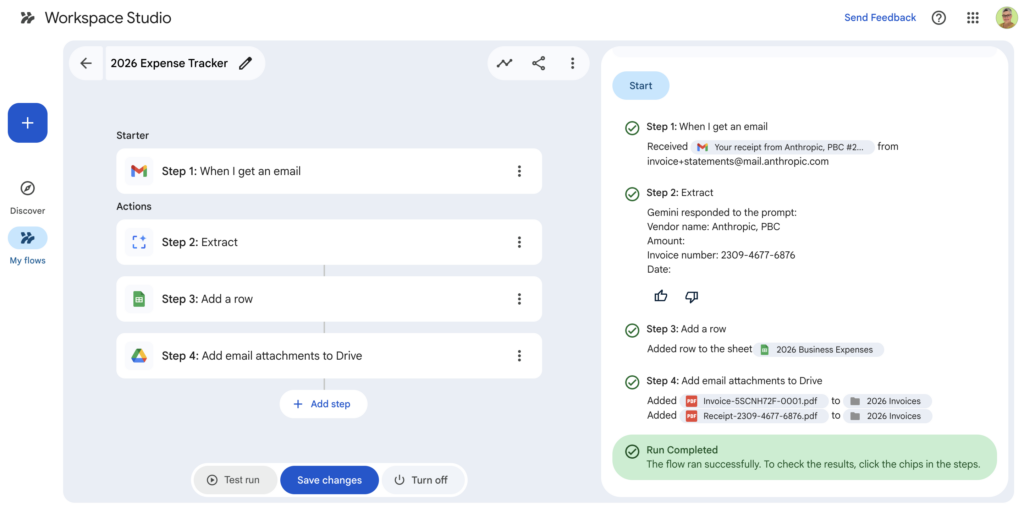
Task: Open the 2026 Business Expenses sheet chip
Action: click(818, 350)
